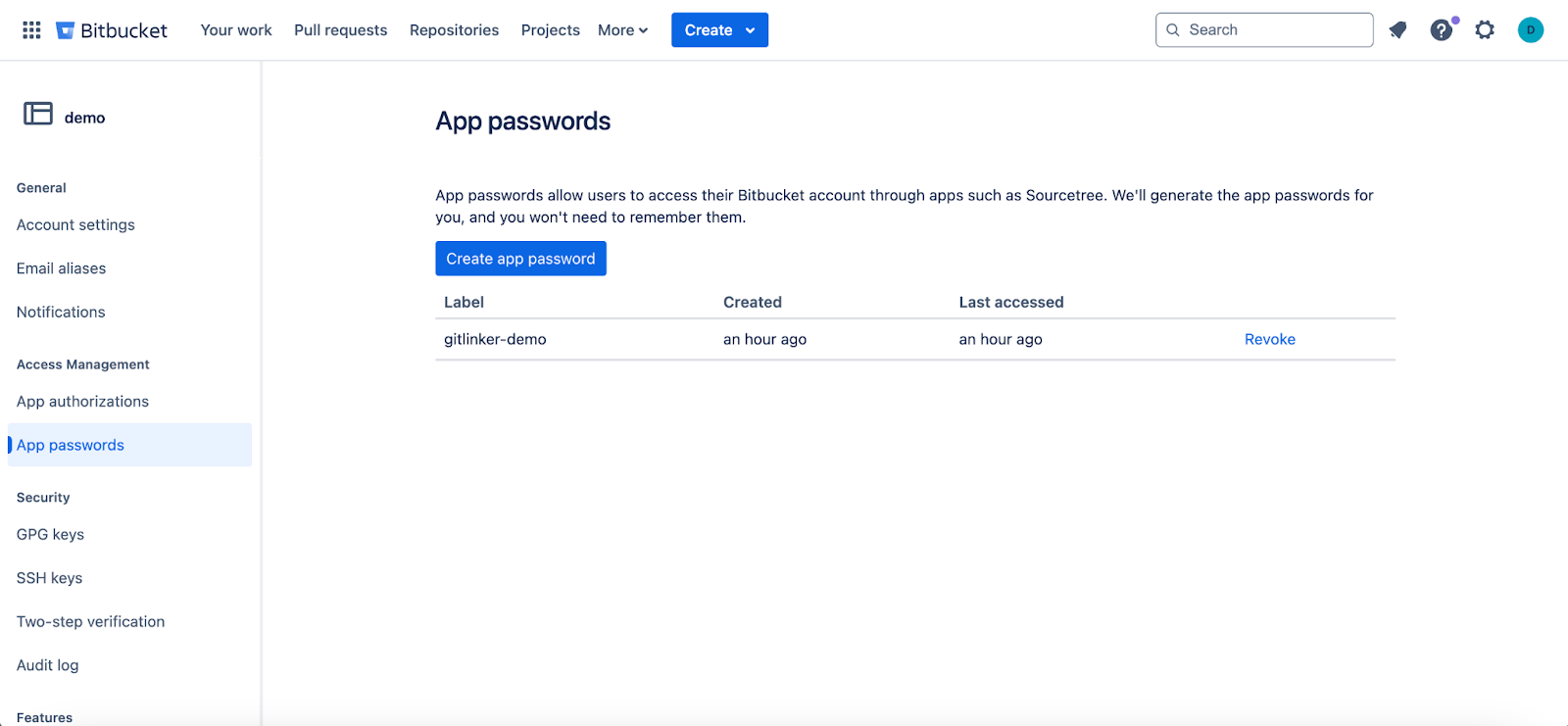Viewport: 1568px width, 726px height.
Task: Open the settings gear icon
Action: 1485,30
